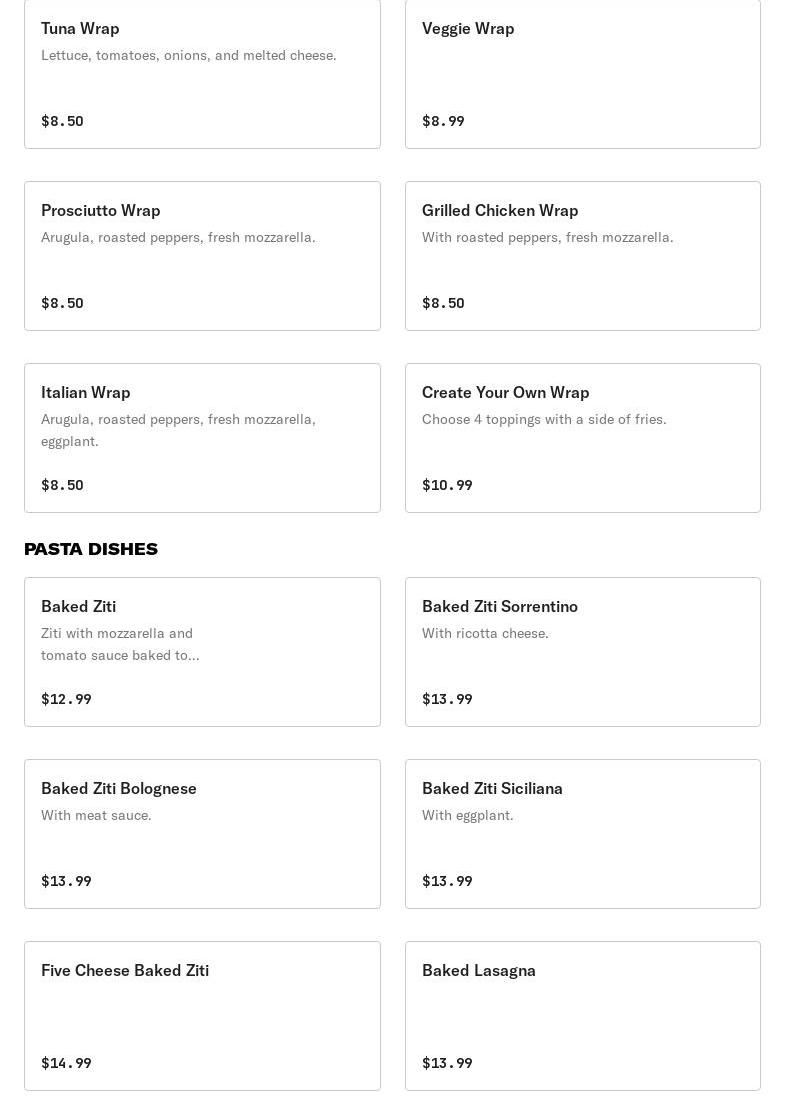The image size is (785, 1119).
Task: Open Prosciutto Wrap item details
Action: pyautogui.click(x=202, y=255)
